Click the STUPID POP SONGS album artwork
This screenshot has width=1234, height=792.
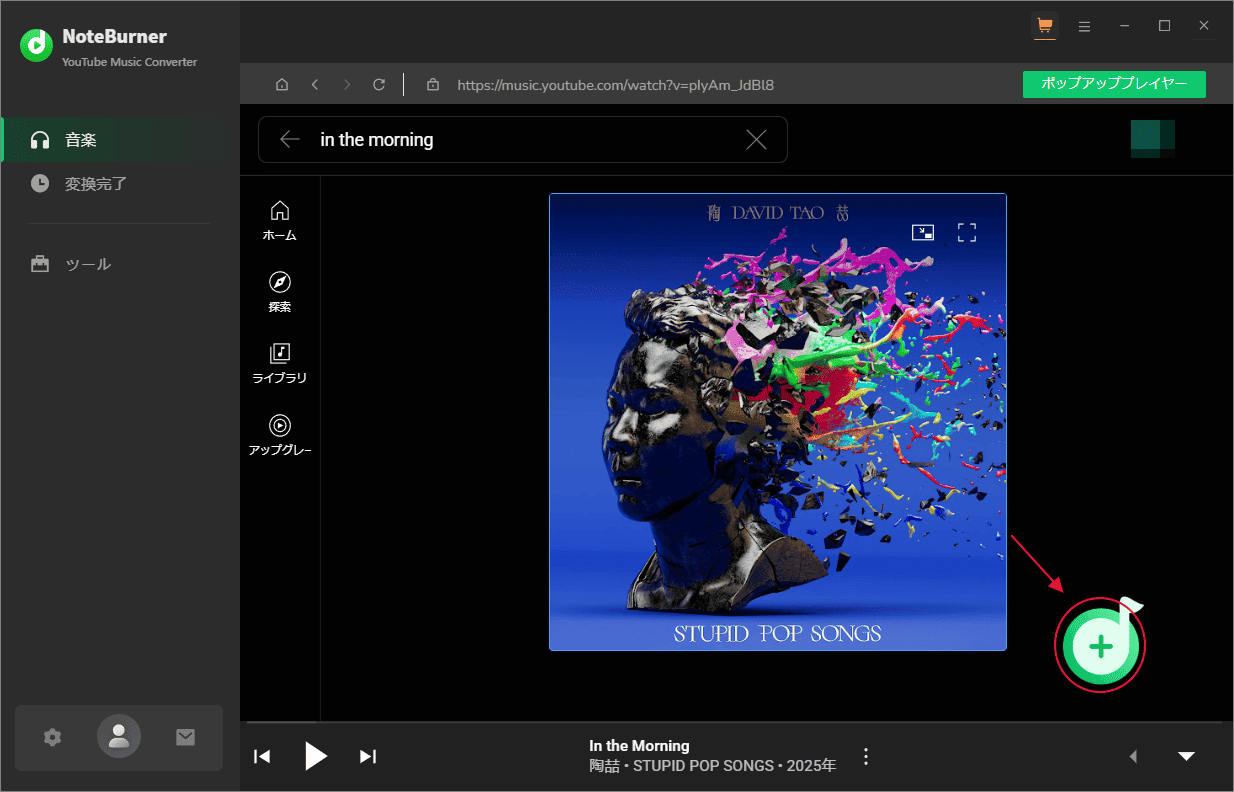click(x=778, y=422)
